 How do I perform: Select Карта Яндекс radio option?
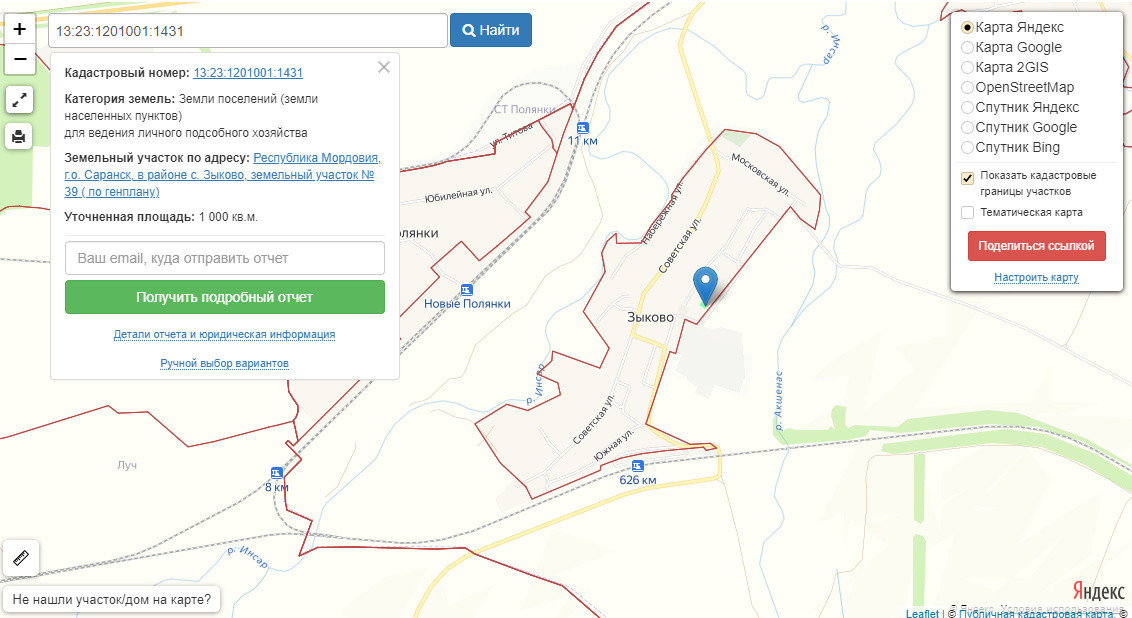[967, 27]
